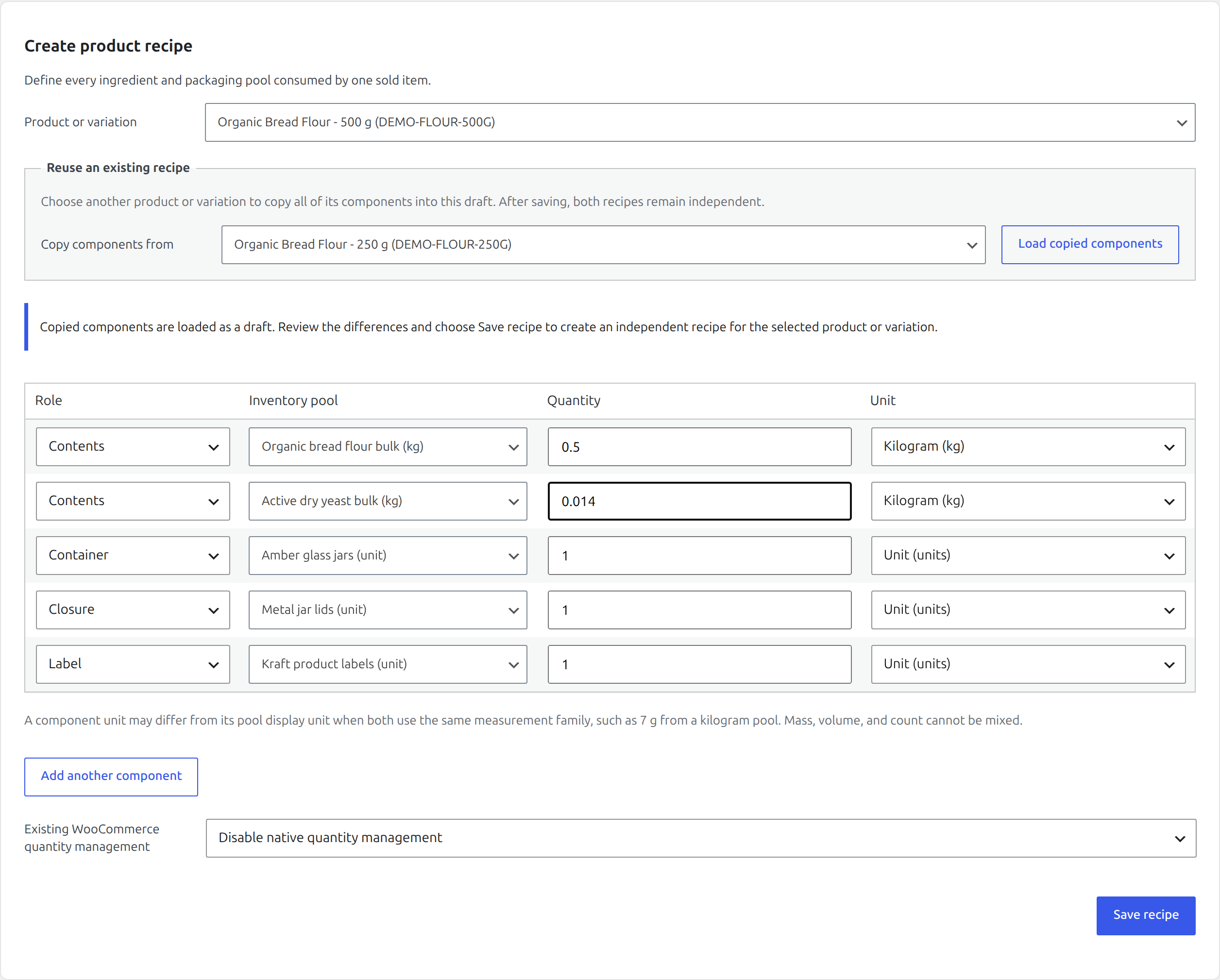Click the 'Define every ingredient' description text
Image resolution: width=1220 pixels, height=980 pixels.
pyautogui.click(x=227, y=80)
